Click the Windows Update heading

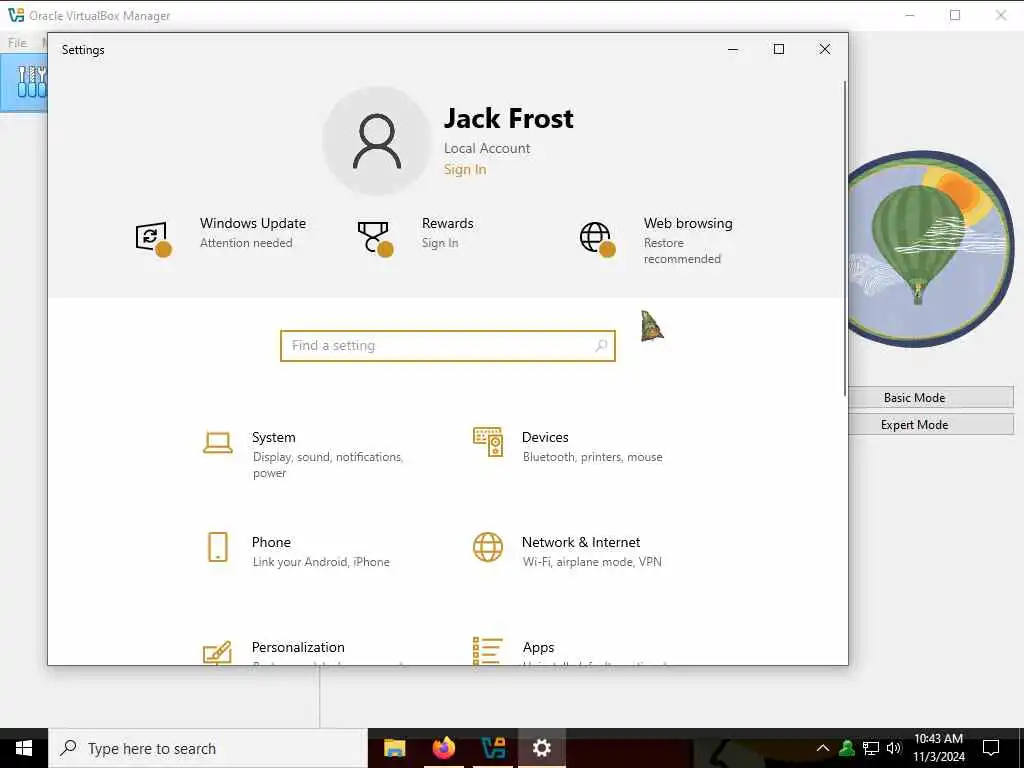pos(253,223)
